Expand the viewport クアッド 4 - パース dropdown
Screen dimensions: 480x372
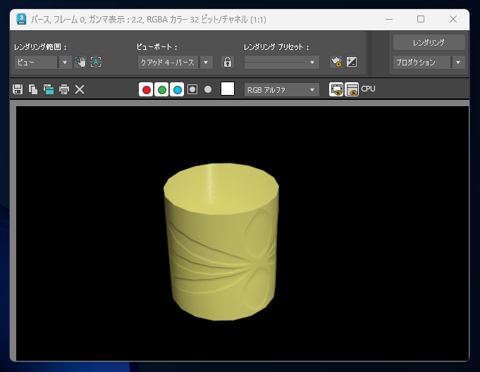point(175,62)
